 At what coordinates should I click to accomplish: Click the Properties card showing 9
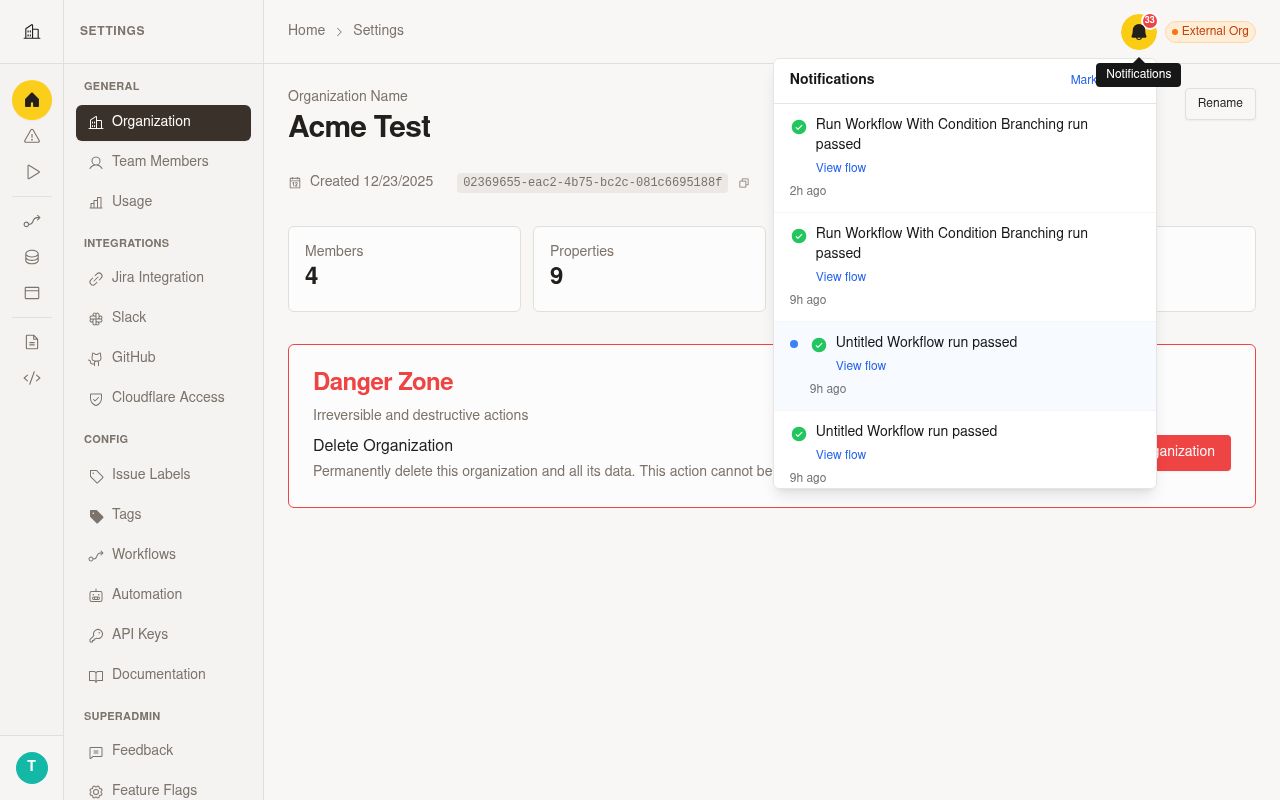coord(649,269)
